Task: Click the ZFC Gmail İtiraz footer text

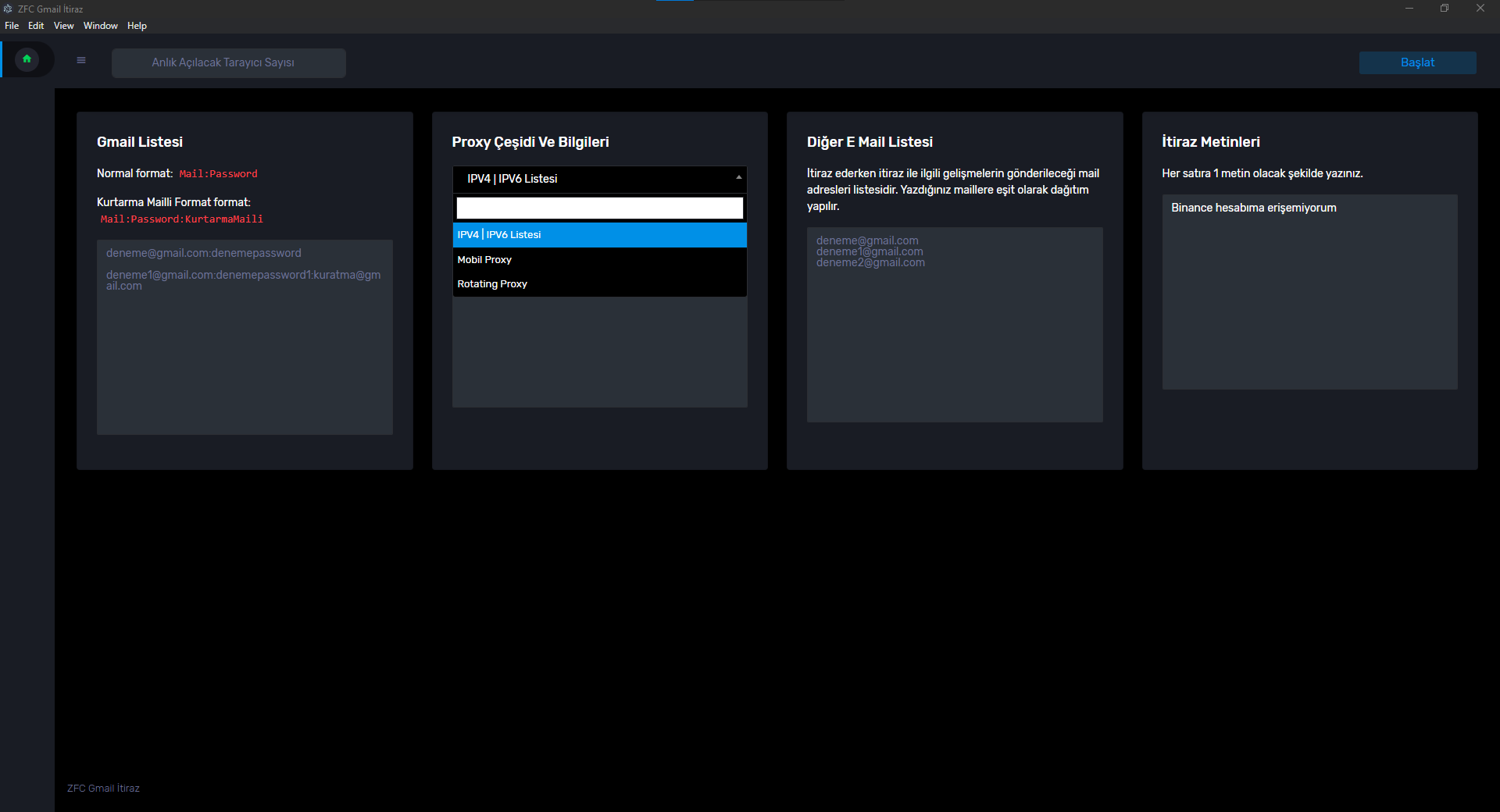Action: [103, 788]
